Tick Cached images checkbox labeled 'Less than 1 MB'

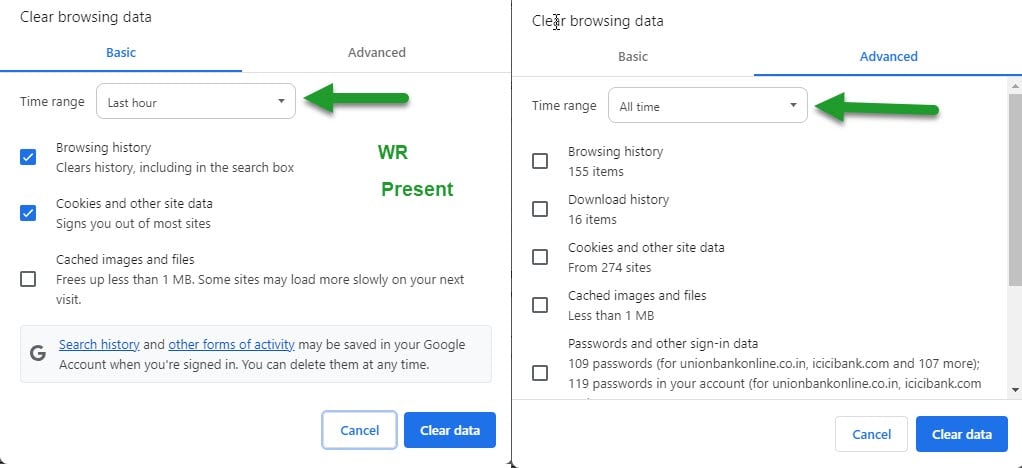[x=540, y=305]
